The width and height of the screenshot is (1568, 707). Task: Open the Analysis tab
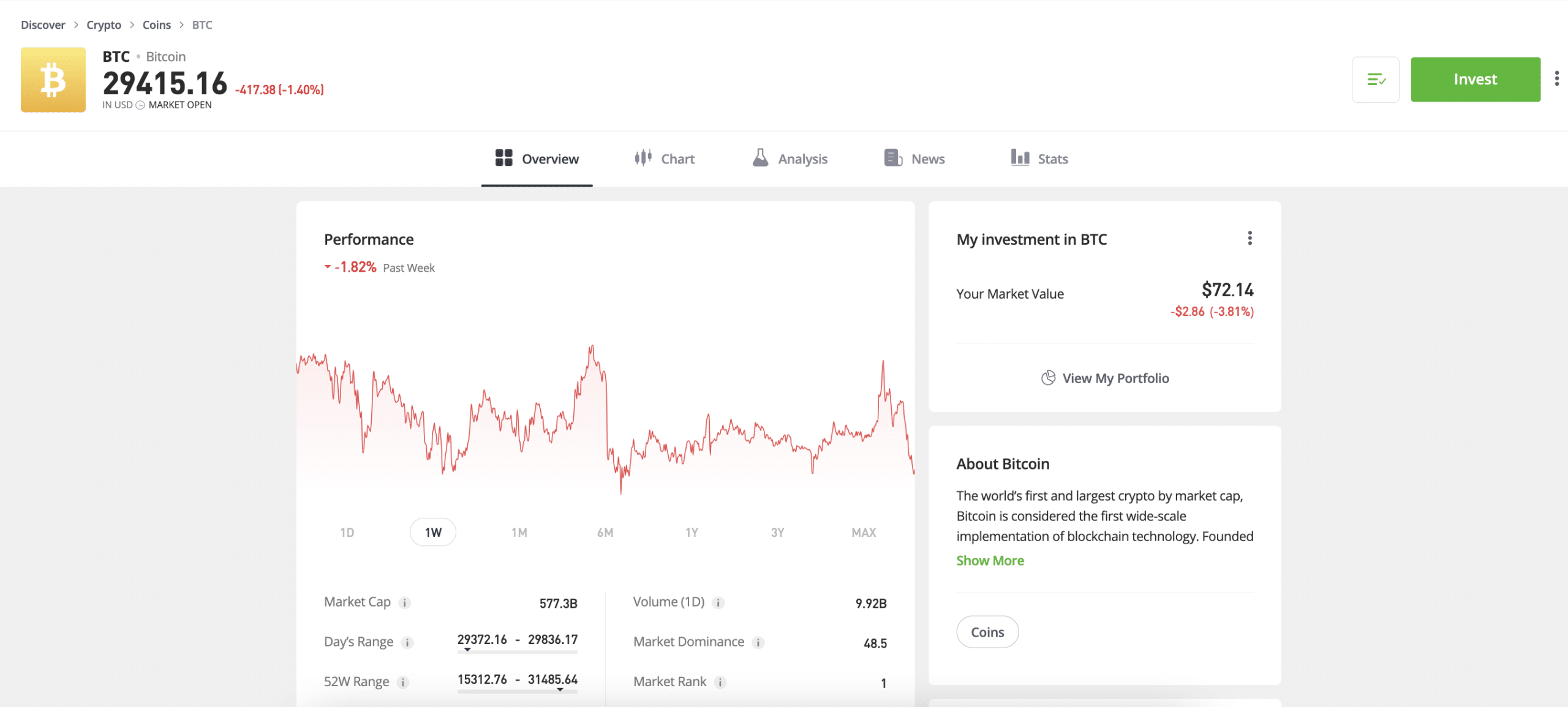tap(790, 159)
